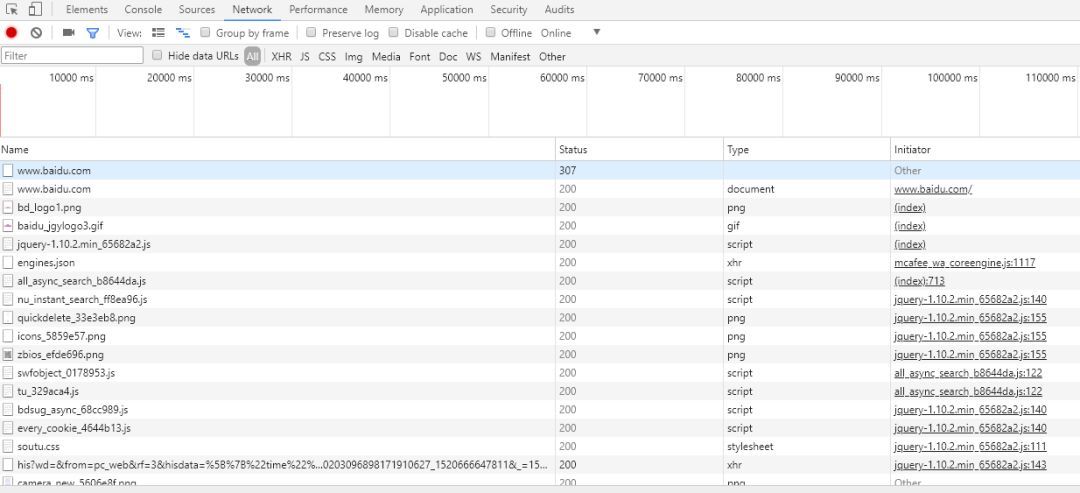Screen dimensions: 1080x493
Task: Click the baidu_jgylogo3.gif file icon
Action: 8,226
